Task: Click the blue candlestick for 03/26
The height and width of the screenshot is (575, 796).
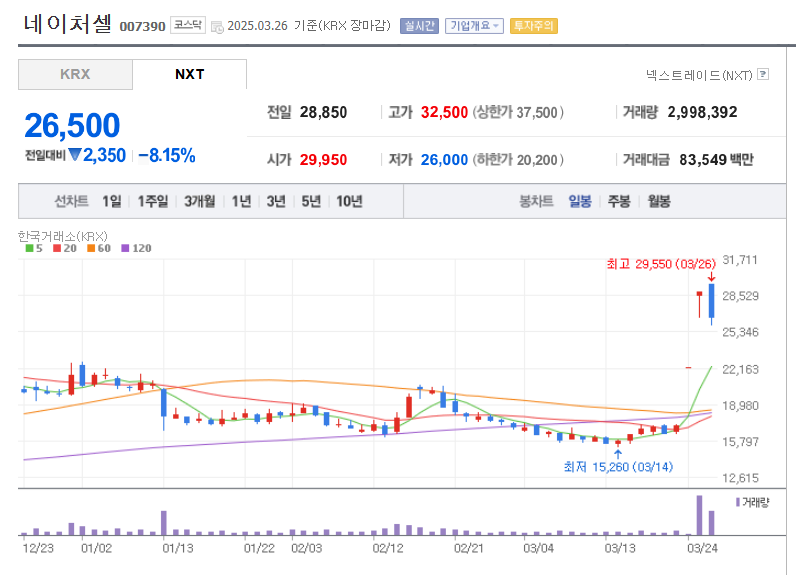Action: (x=712, y=304)
